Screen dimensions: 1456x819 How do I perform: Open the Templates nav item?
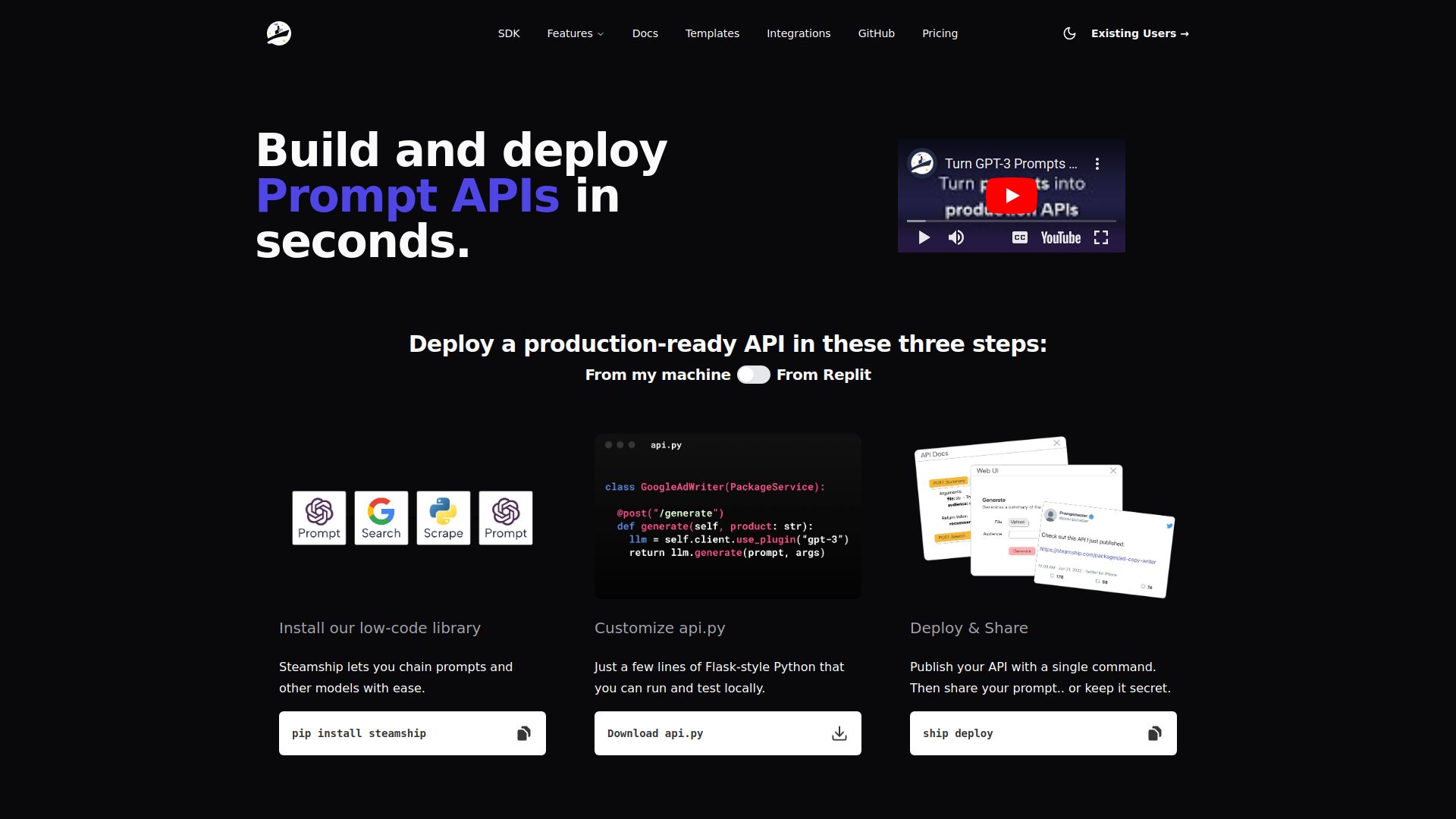[x=712, y=33]
